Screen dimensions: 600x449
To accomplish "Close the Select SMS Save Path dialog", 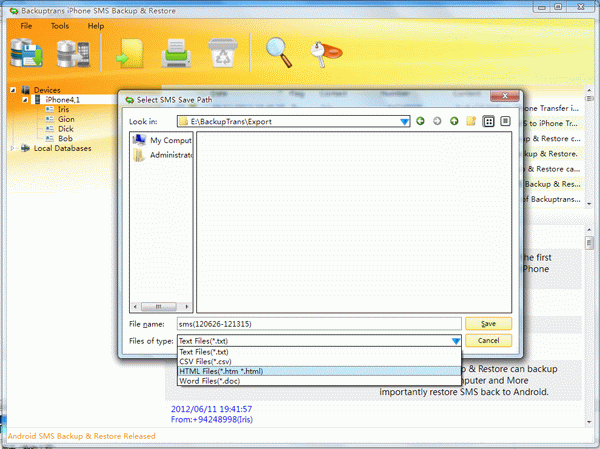I will [505, 96].
